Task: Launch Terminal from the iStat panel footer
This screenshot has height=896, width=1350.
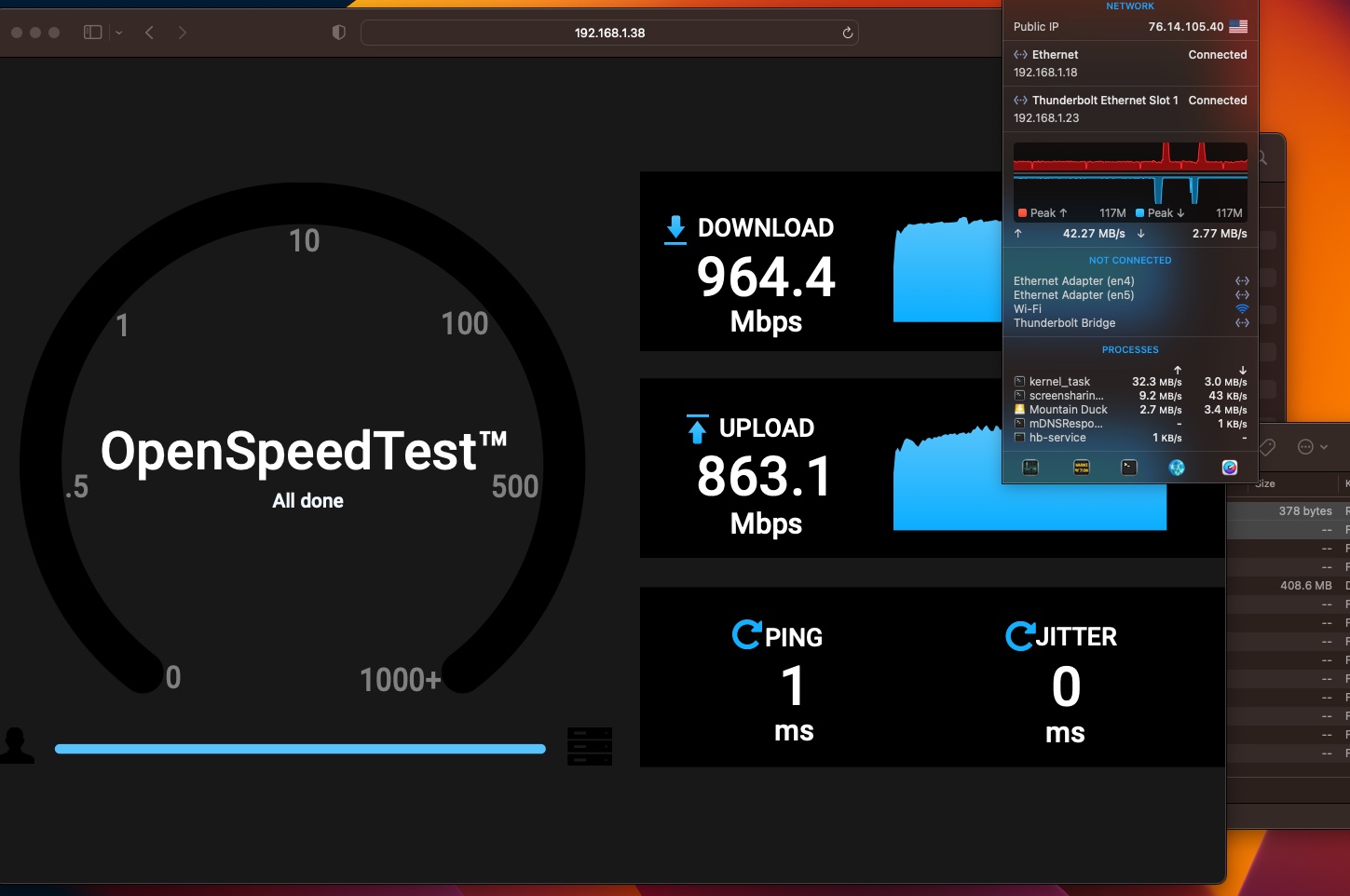Action: click(1129, 468)
